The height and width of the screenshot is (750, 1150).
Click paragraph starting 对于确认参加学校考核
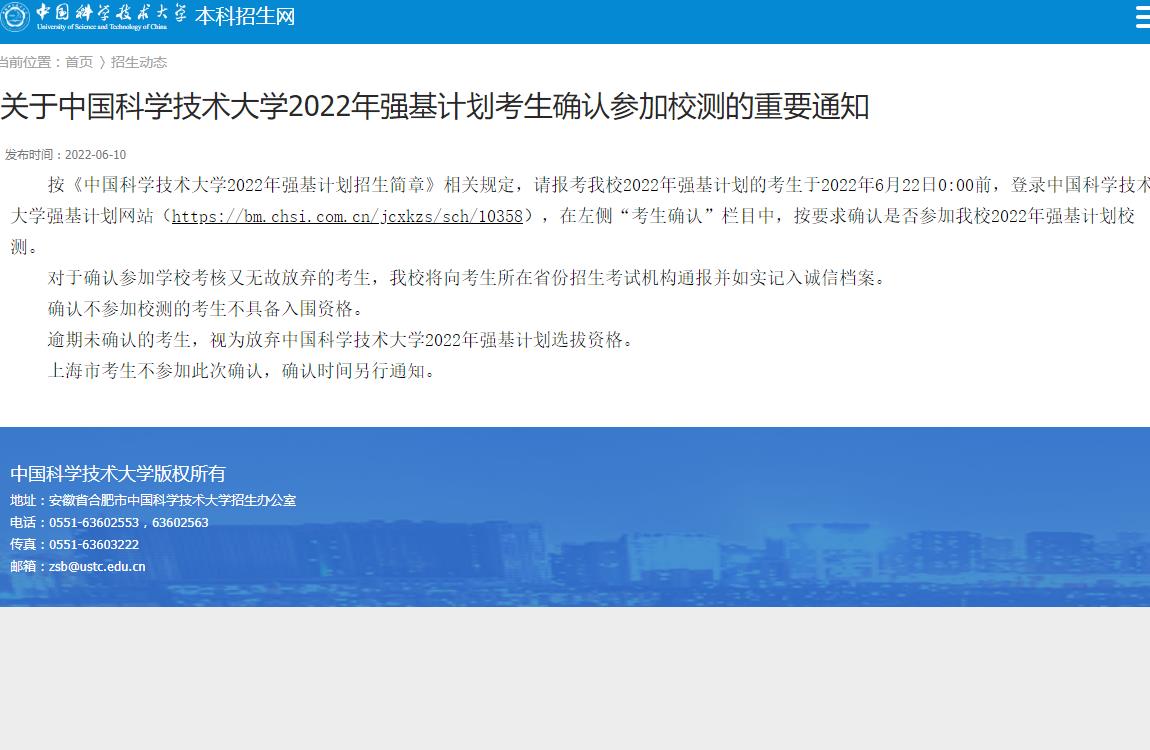pos(468,278)
